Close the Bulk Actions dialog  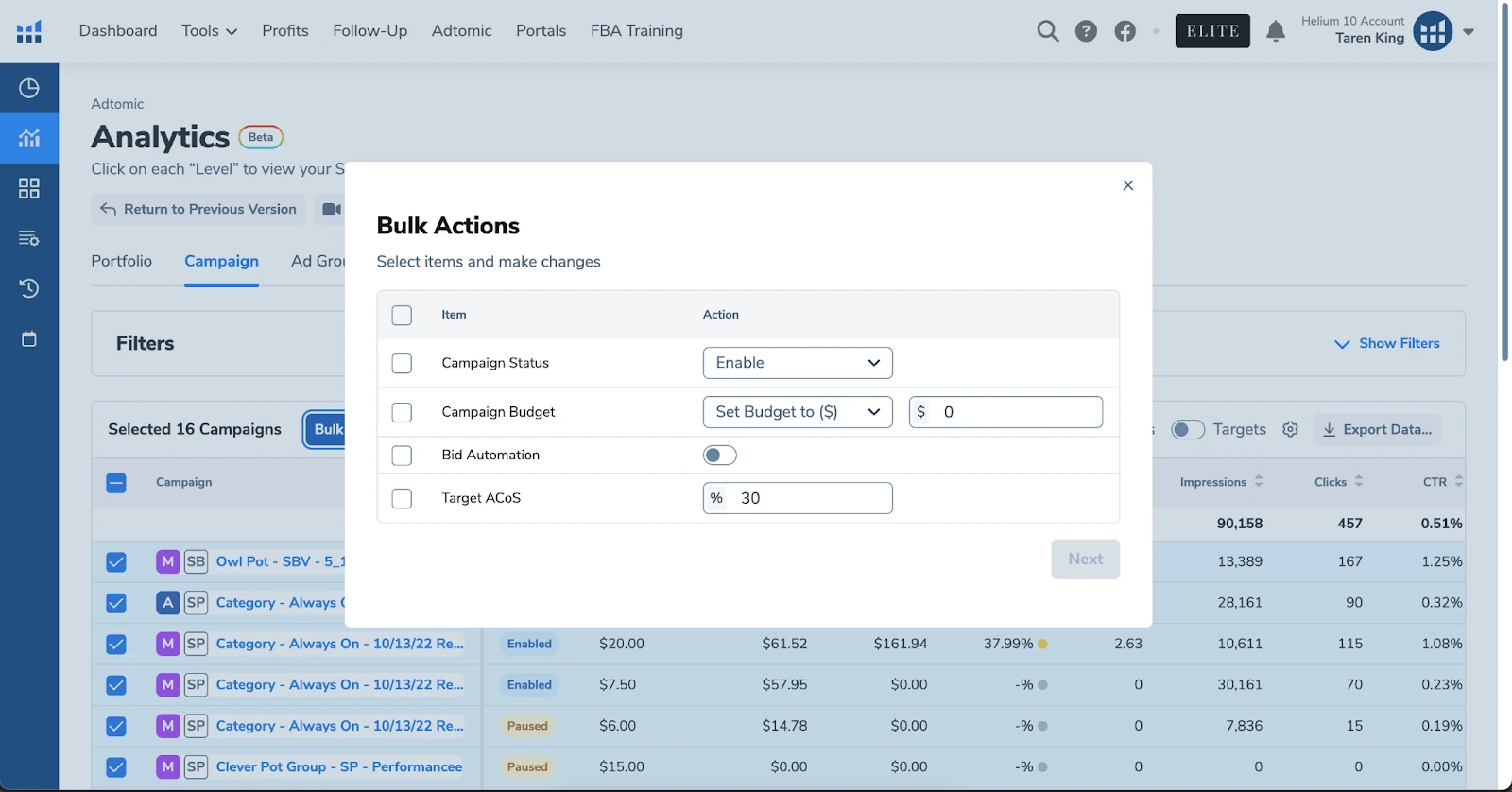(x=1127, y=185)
